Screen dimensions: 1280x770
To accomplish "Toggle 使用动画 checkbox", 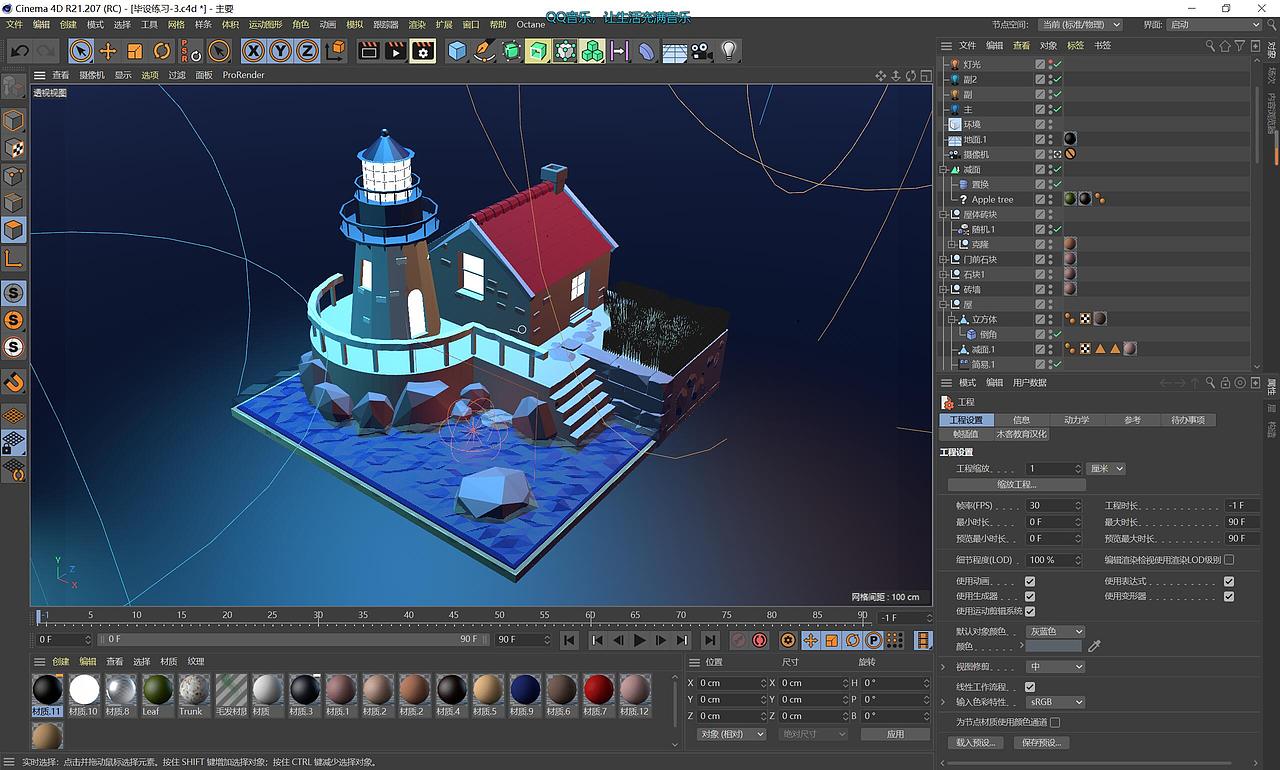I will coord(1030,581).
